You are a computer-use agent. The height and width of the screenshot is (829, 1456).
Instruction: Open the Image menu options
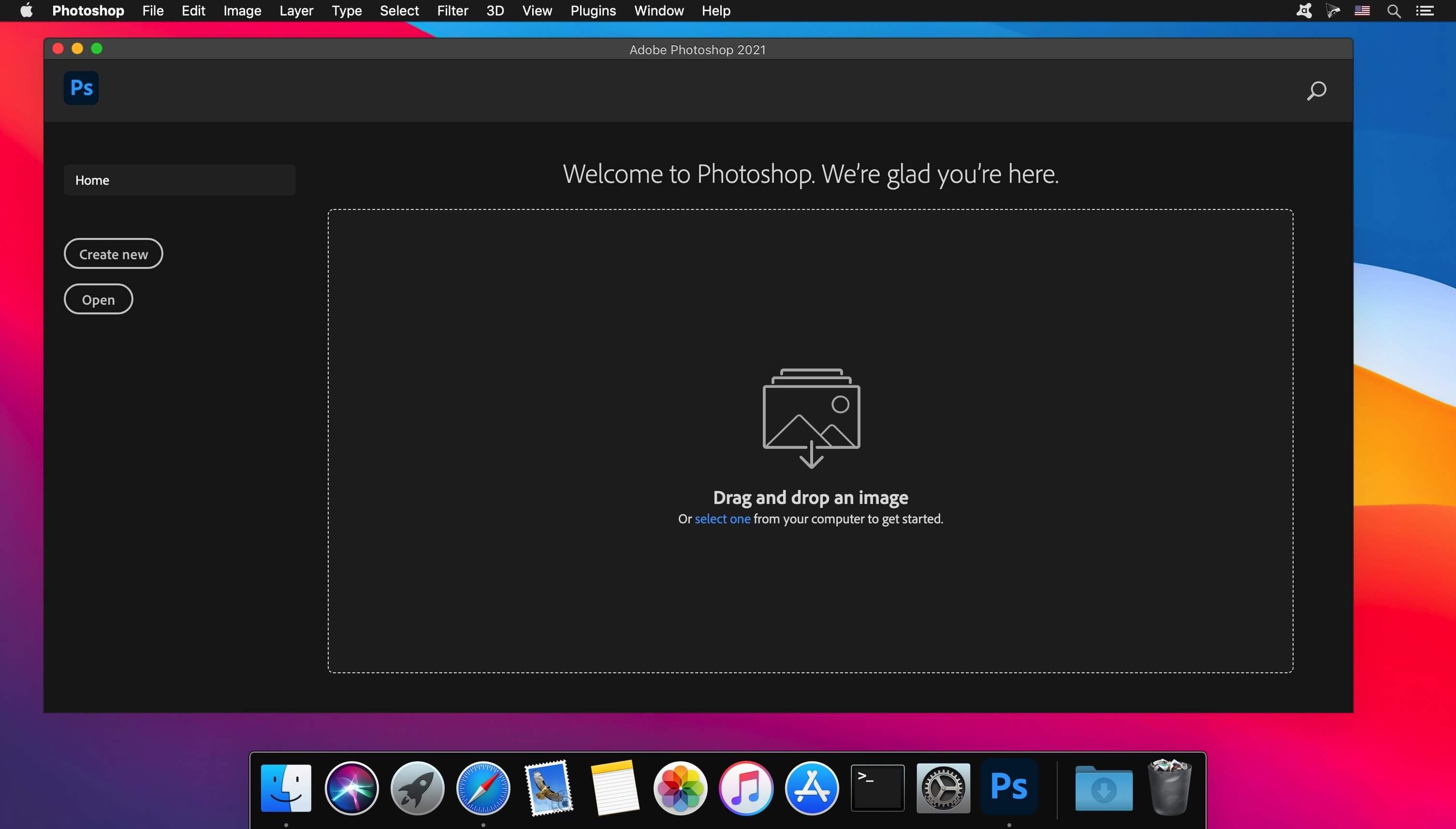click(x=241, y=10)
